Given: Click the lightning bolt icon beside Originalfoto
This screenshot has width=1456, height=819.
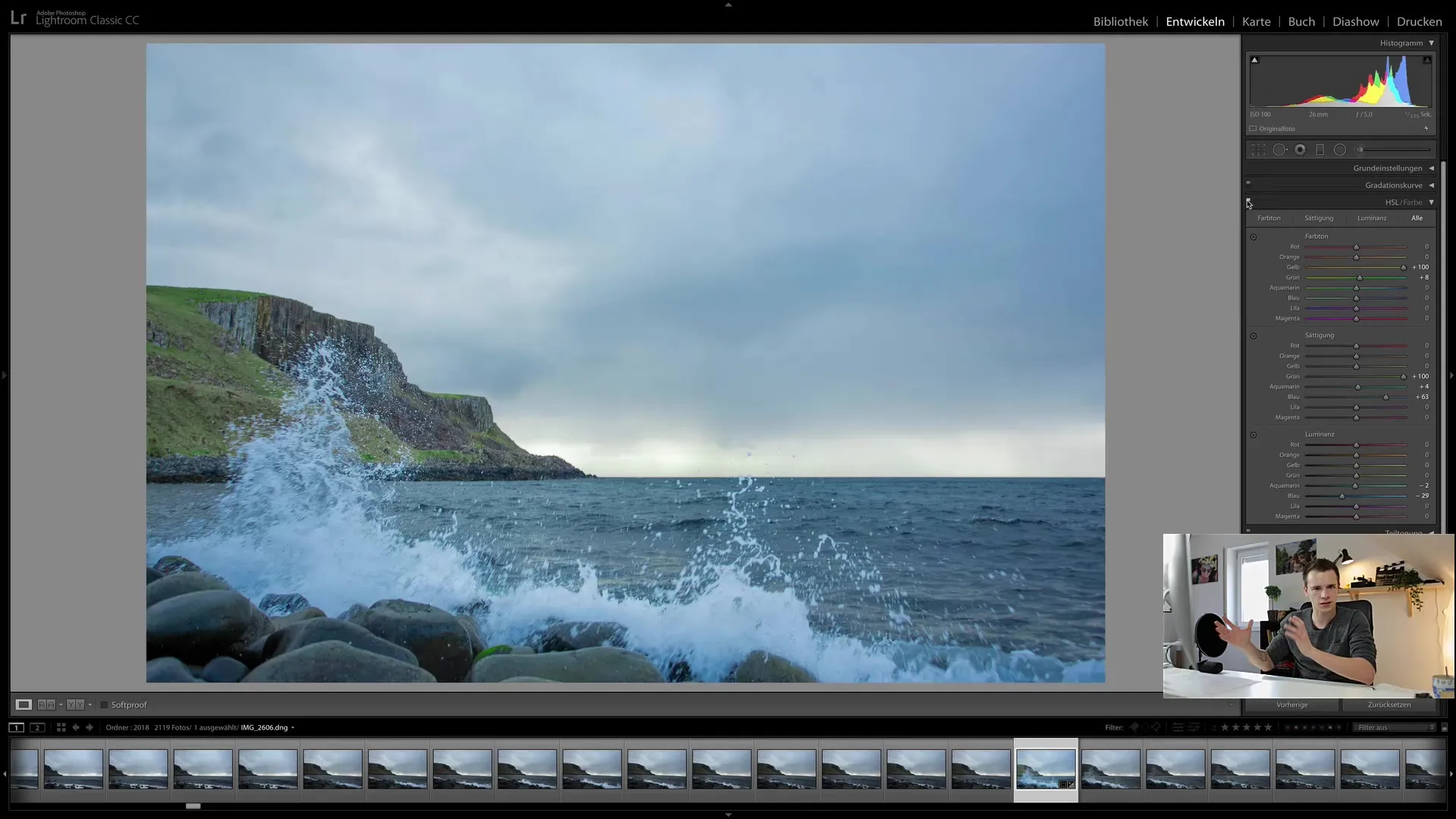Looking at the screenshot, I should pyautogui.click(x=1426, y=129).
